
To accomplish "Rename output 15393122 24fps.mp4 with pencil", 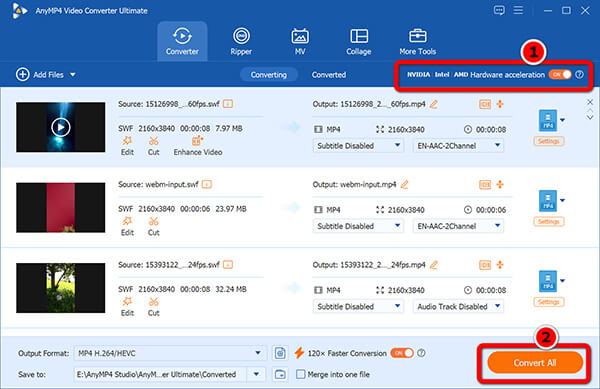I will [x=434, y=265].
